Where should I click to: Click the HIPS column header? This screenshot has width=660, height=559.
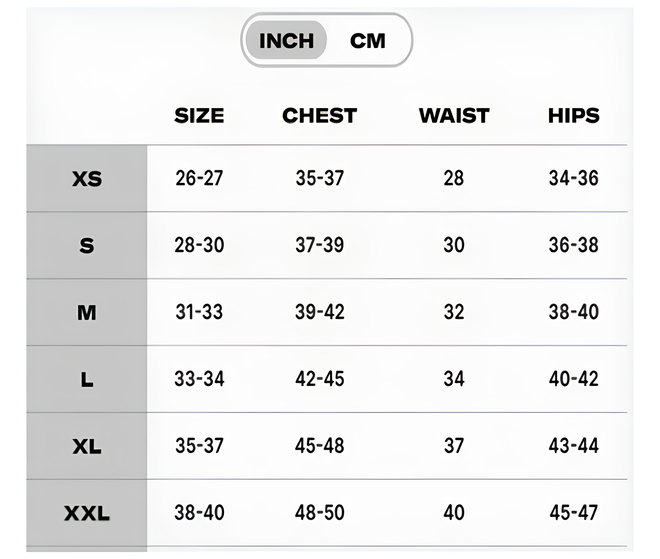coord(573,115)
